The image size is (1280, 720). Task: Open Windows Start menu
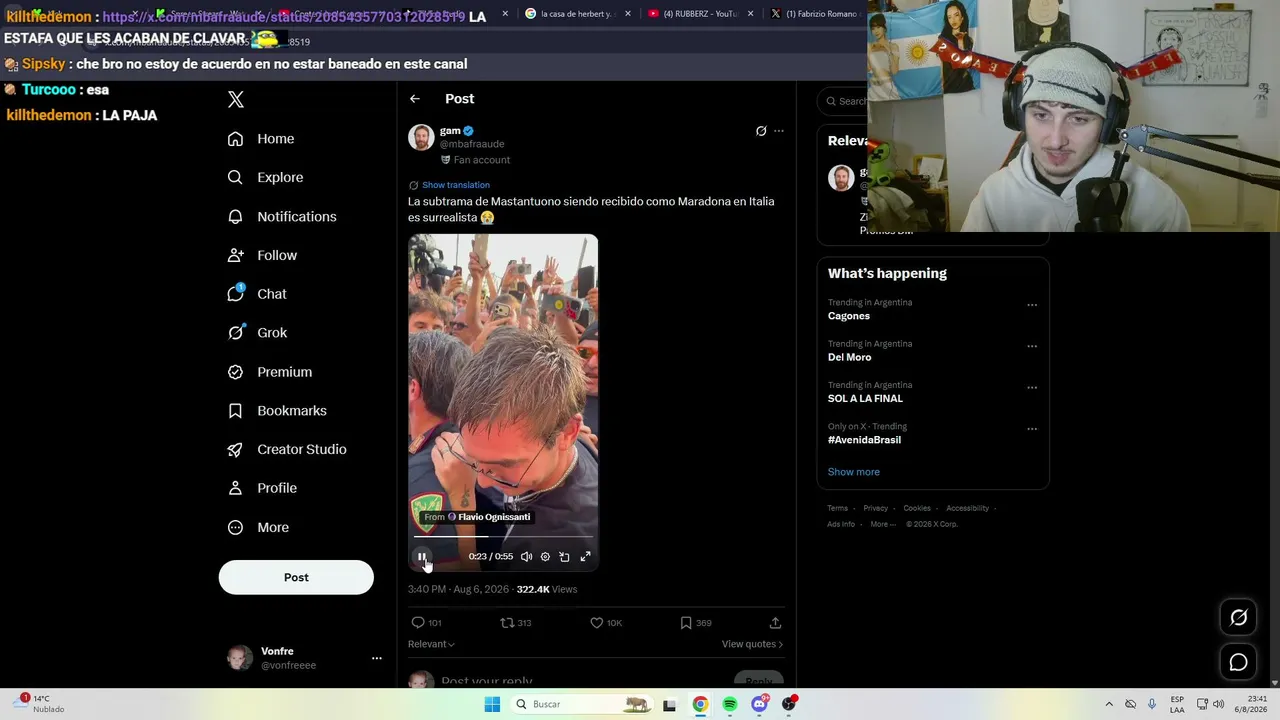[492, 704]
